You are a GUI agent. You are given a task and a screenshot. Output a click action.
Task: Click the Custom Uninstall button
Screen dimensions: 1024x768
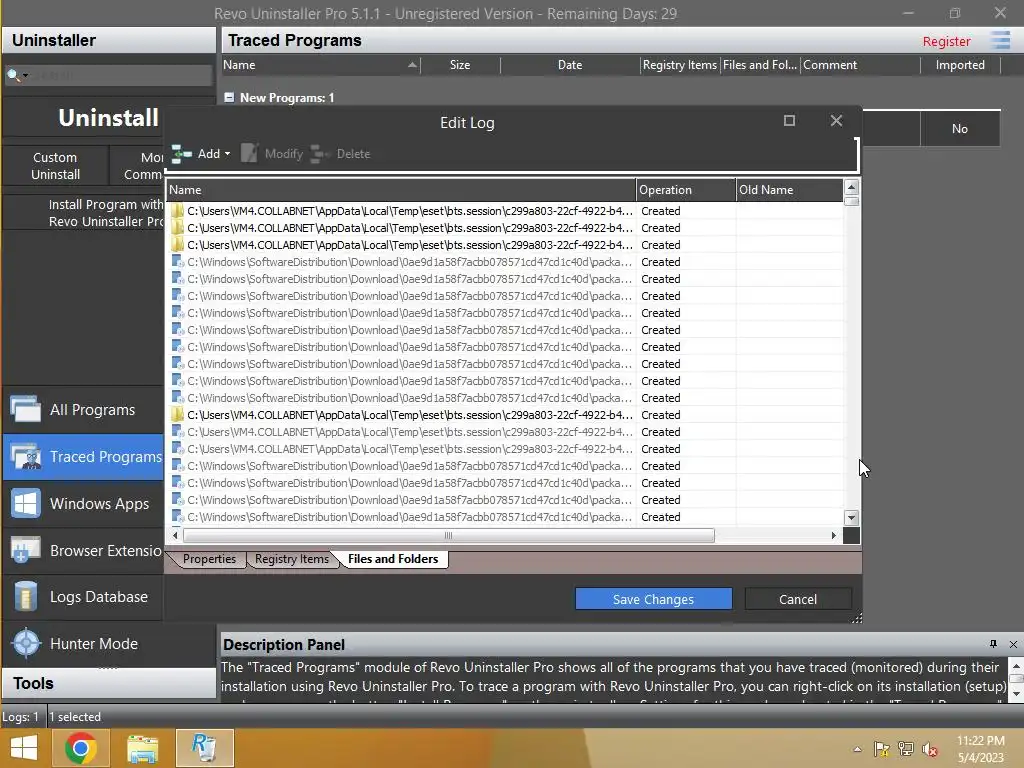pos(56,166)
